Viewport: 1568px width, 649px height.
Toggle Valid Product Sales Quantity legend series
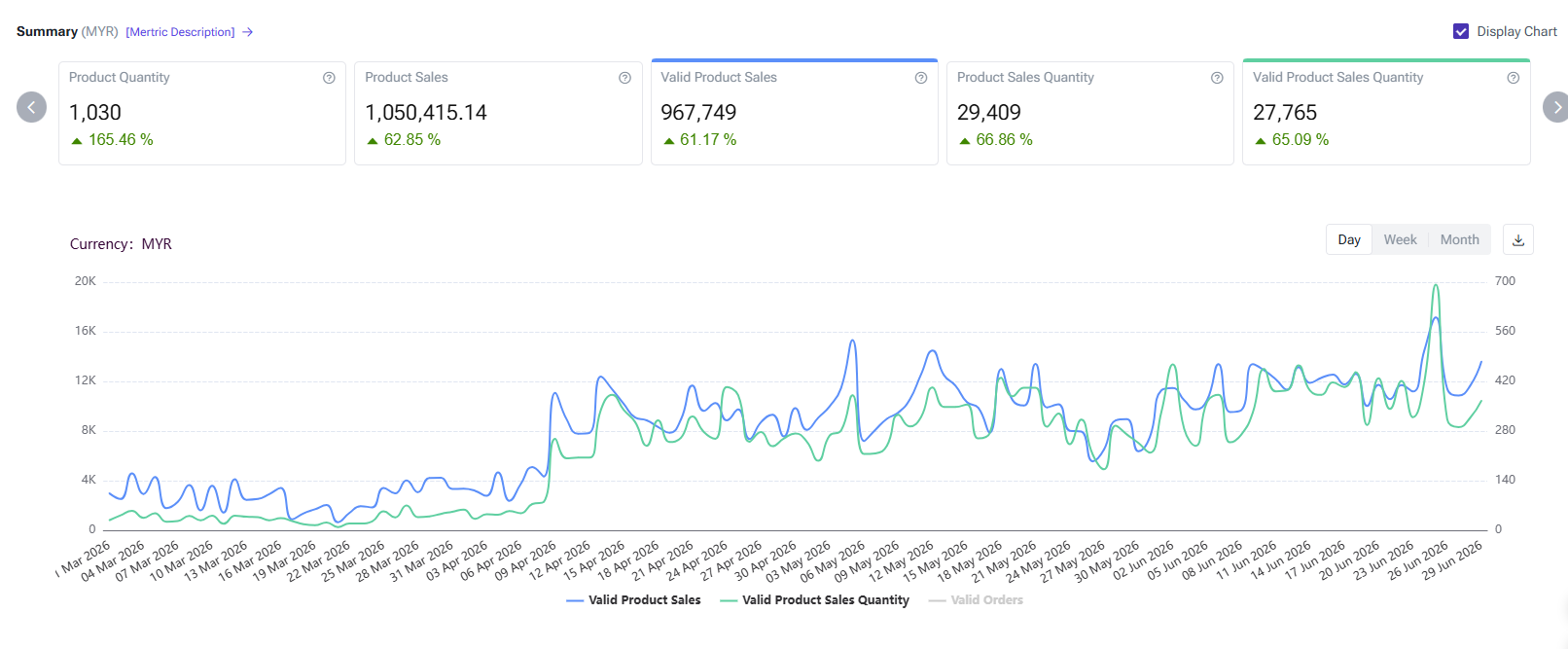tap(814, 600)
